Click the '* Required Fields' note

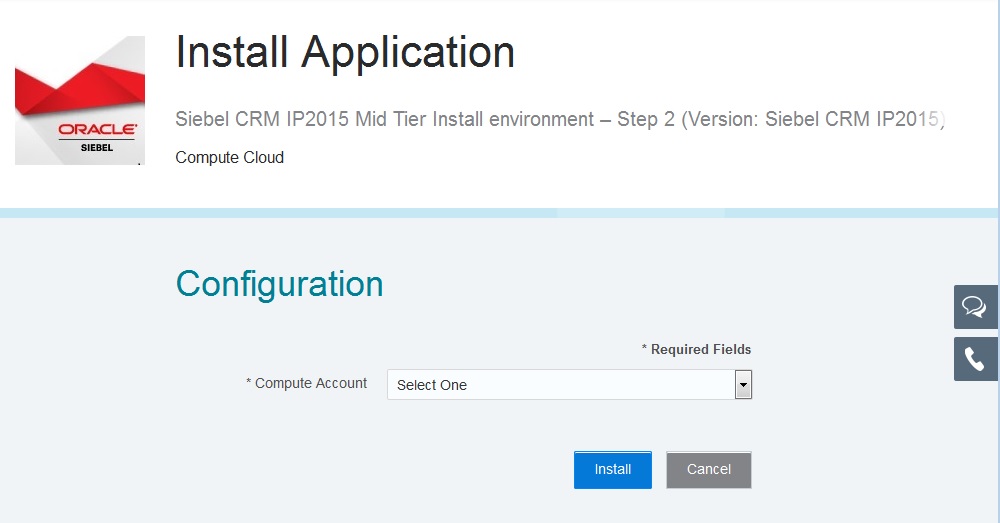pos(696,349)
